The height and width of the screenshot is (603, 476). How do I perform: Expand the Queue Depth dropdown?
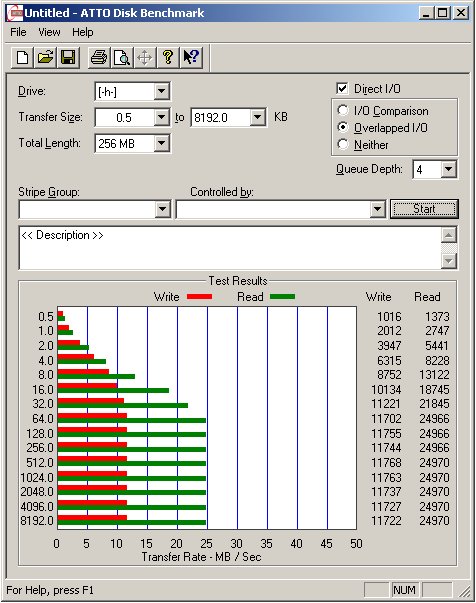point(448,169)
